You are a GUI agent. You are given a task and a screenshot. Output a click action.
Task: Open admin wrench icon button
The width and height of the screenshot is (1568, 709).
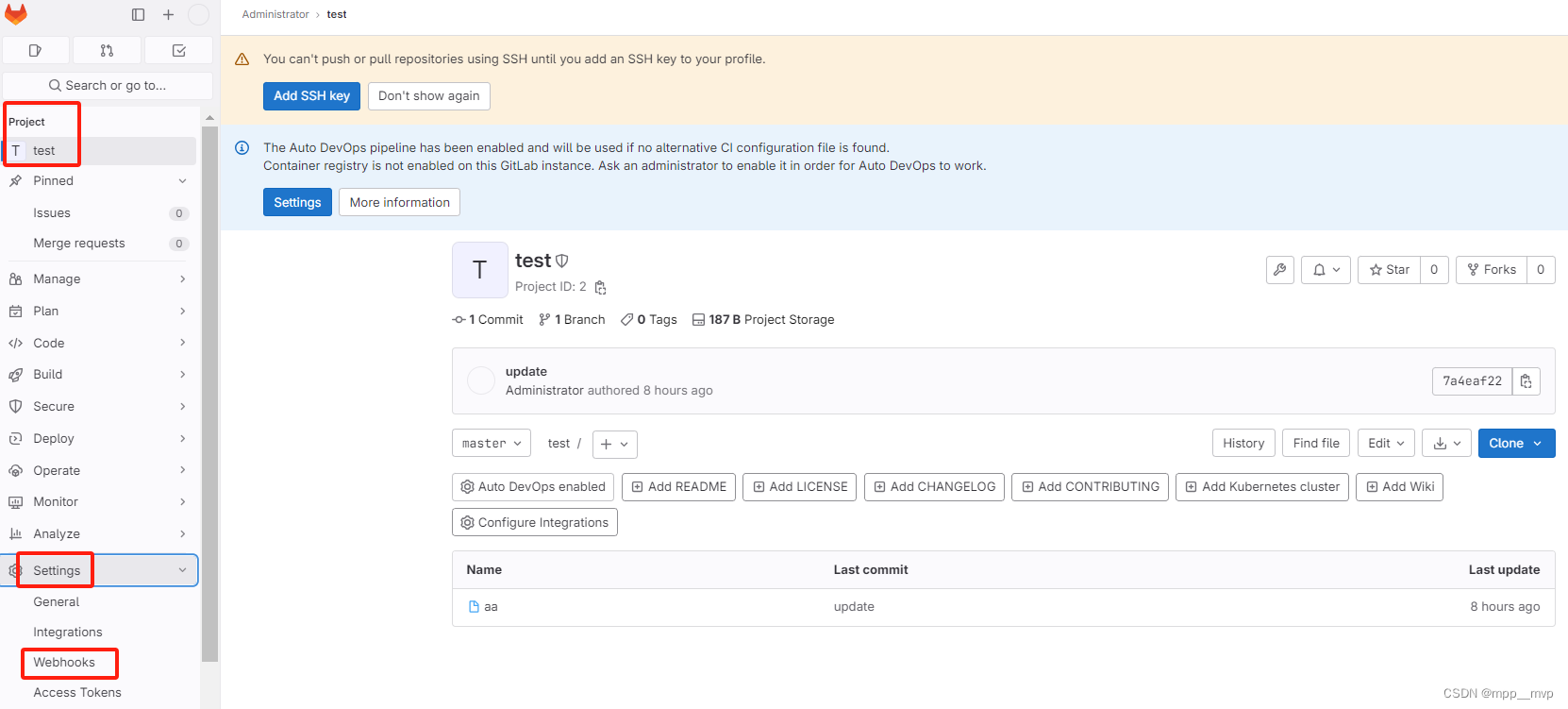coord(1279,269)
